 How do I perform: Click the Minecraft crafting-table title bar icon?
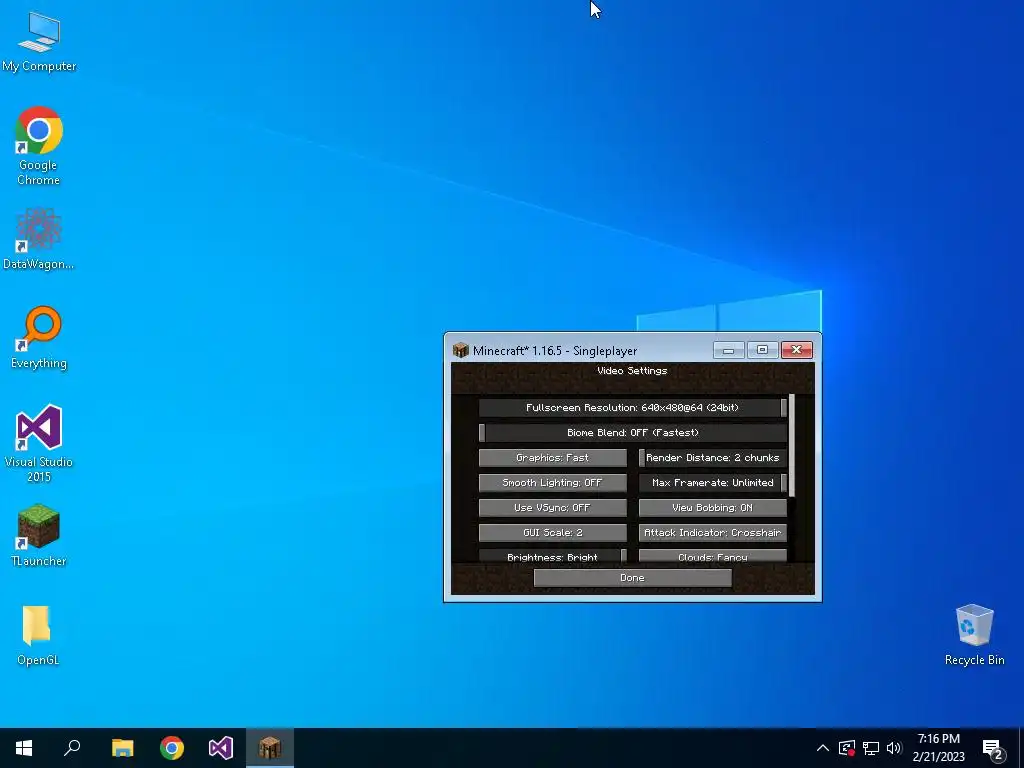click(460, 350)
